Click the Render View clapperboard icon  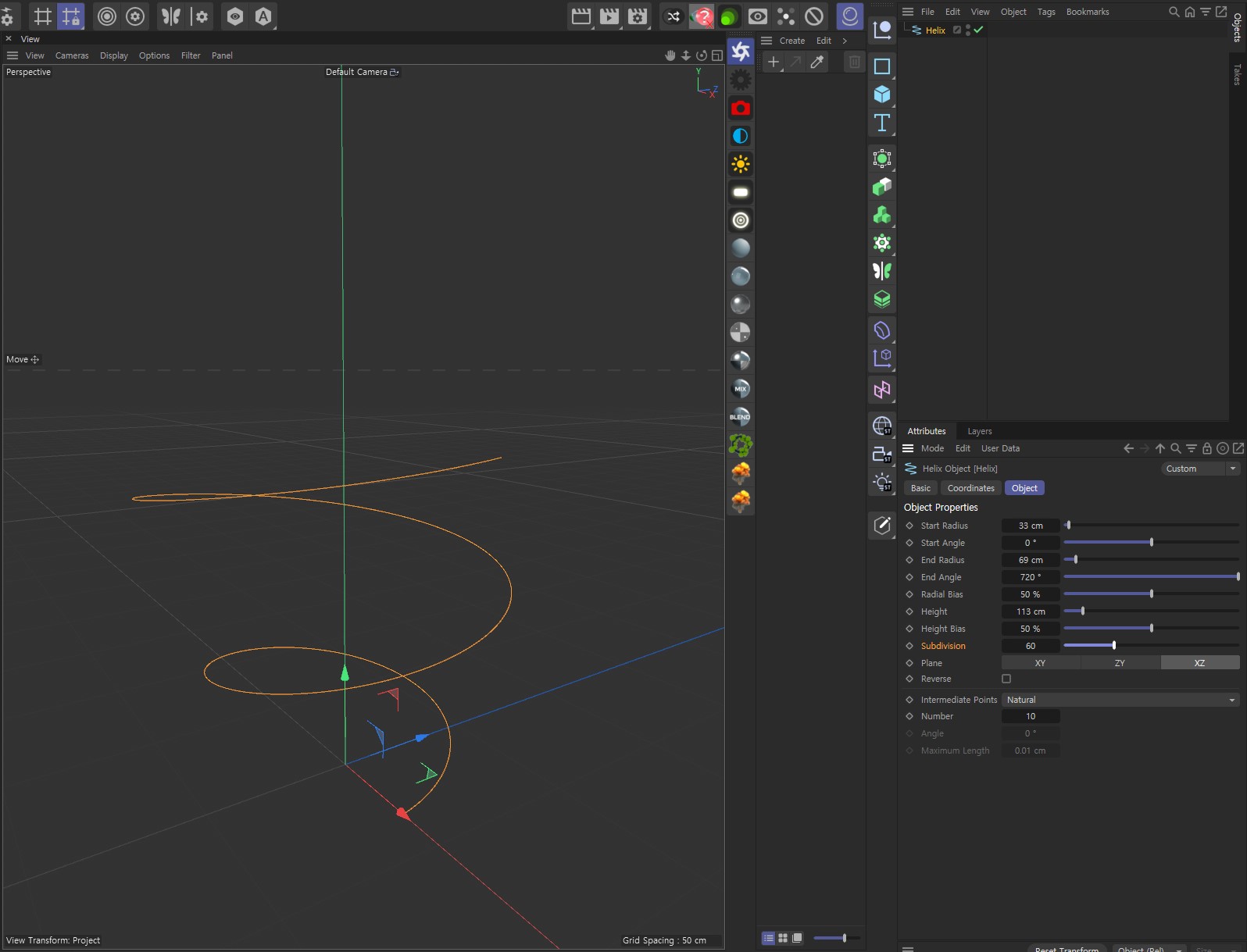point(581,16)
